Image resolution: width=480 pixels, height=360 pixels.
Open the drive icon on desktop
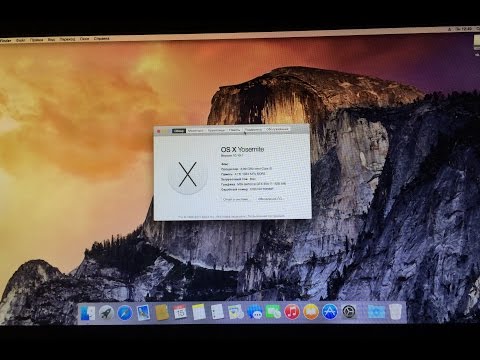pyautogui.click(x=477, y=43)
